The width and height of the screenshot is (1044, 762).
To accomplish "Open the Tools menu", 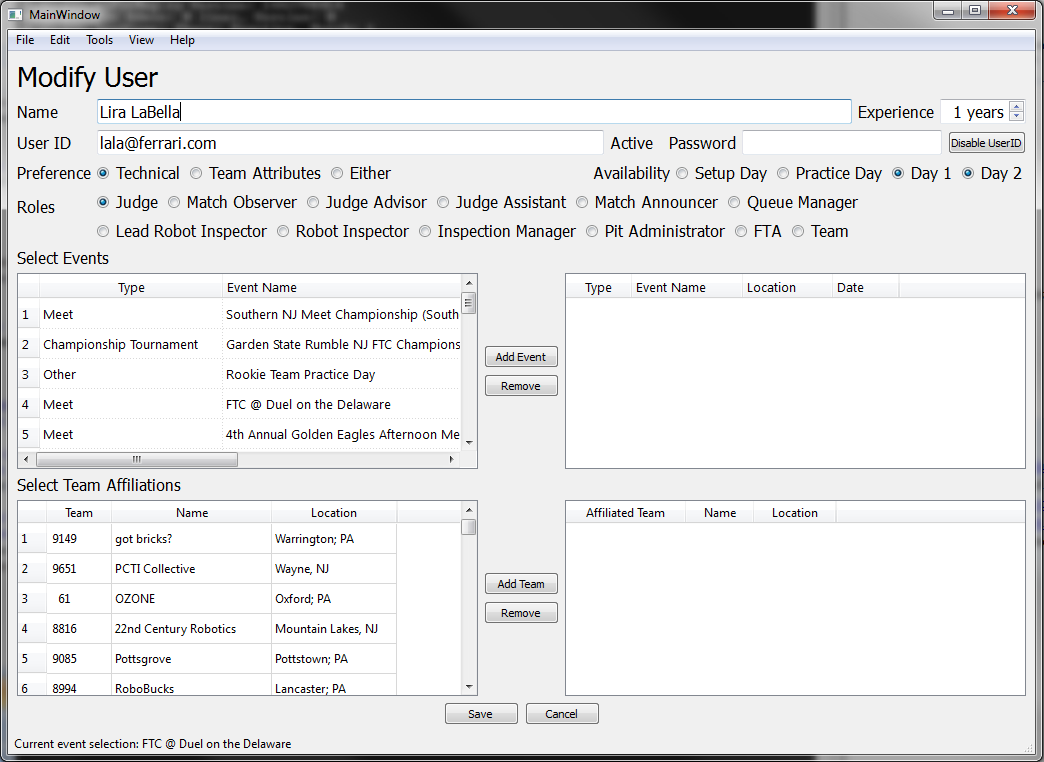I will tap(99, 40).
